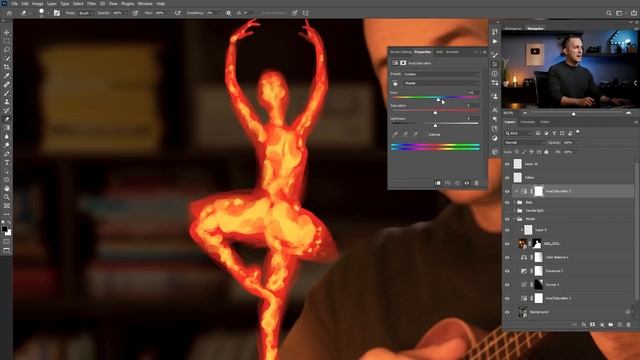Select the Hand tool
Image resolution: width=640 pixels, height=360 pixels.
[7, 188]
